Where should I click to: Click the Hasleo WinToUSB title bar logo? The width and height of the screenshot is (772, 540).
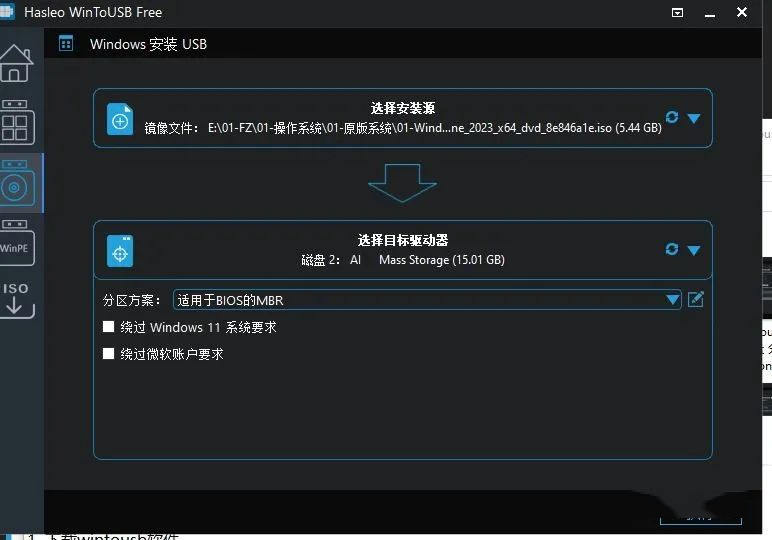point(7,12)
